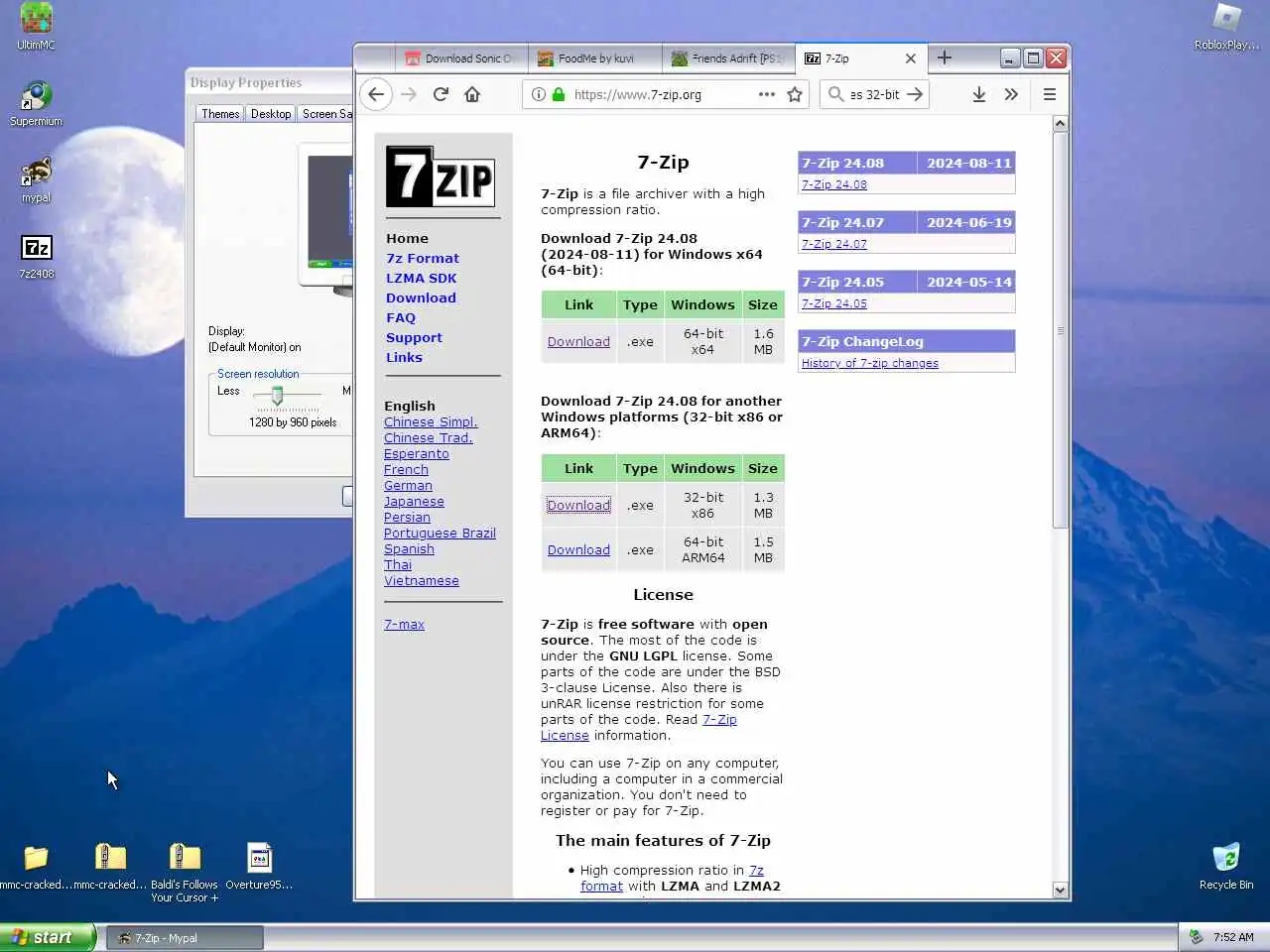Click the 7-Zip logo image
Image resolution: width=1270 pixels, height=952 pixels.
(x=441, y=177)
